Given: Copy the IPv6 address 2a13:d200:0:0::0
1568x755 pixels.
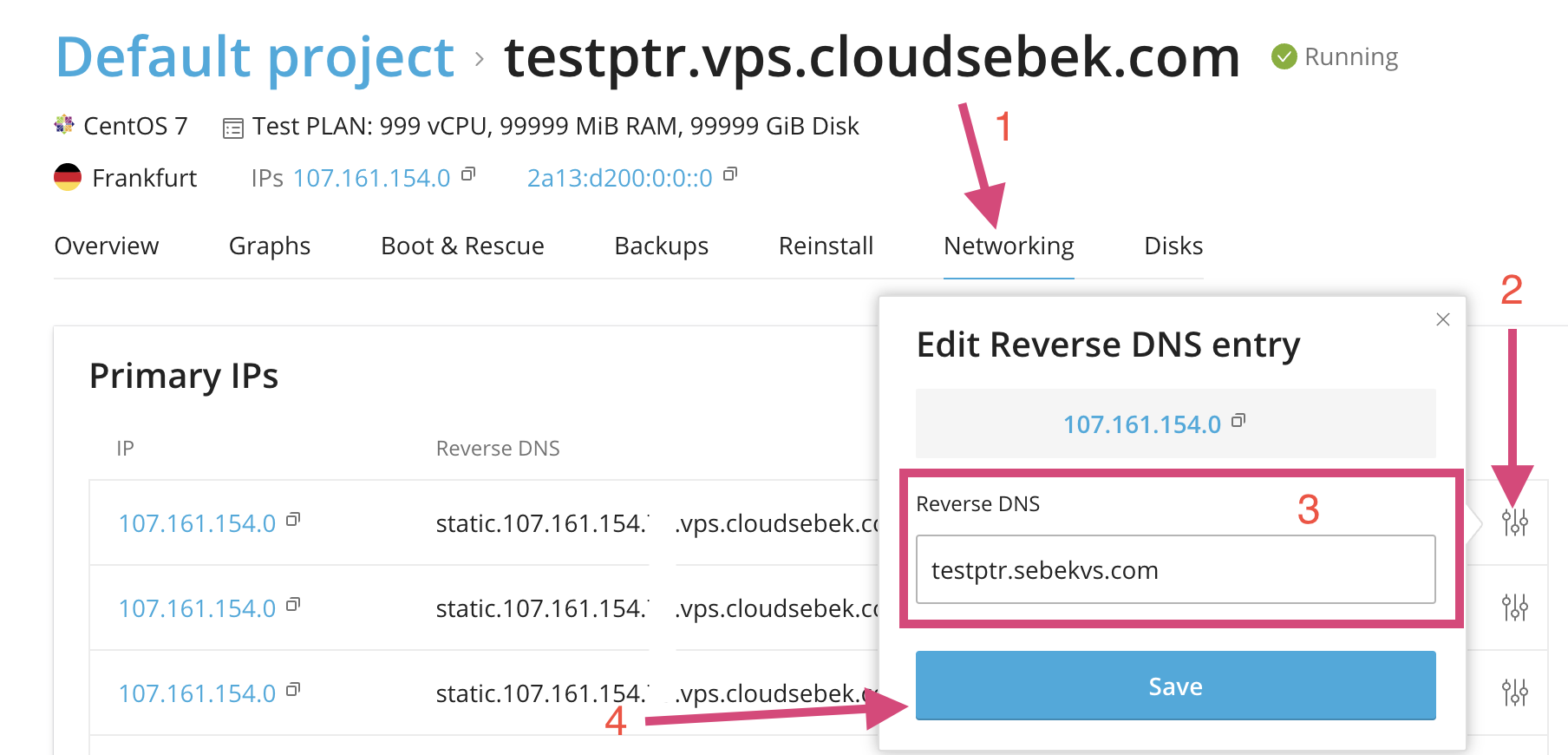Looking at the screenshot, I should 730,174.
